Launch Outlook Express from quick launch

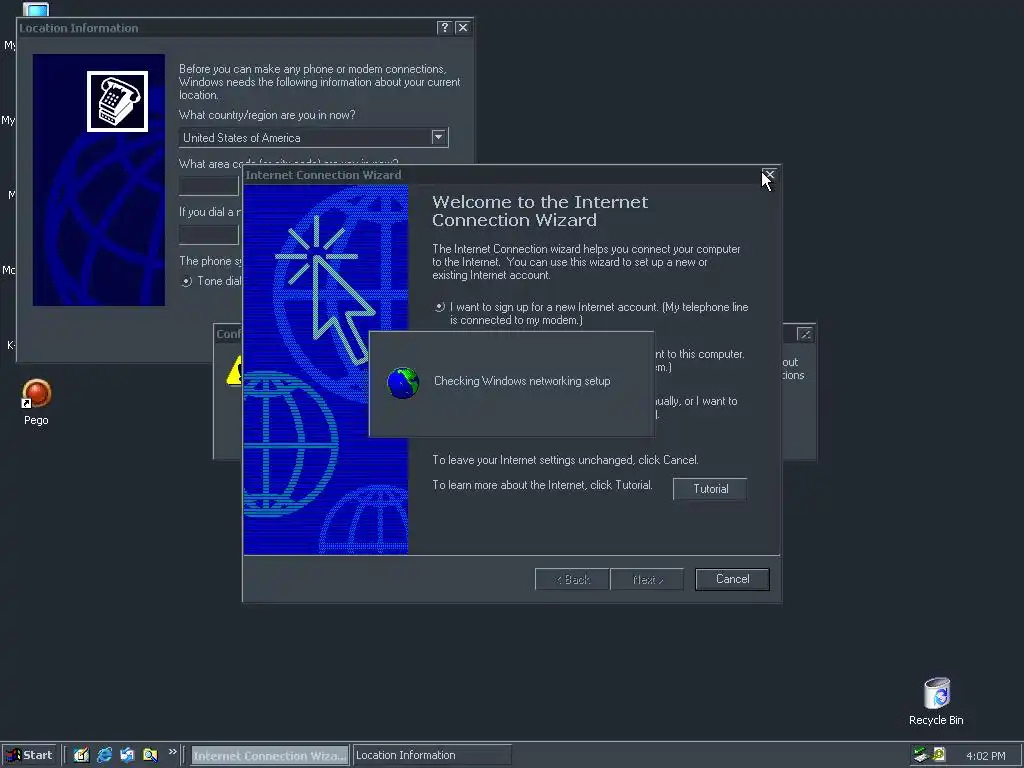(127, 755)
